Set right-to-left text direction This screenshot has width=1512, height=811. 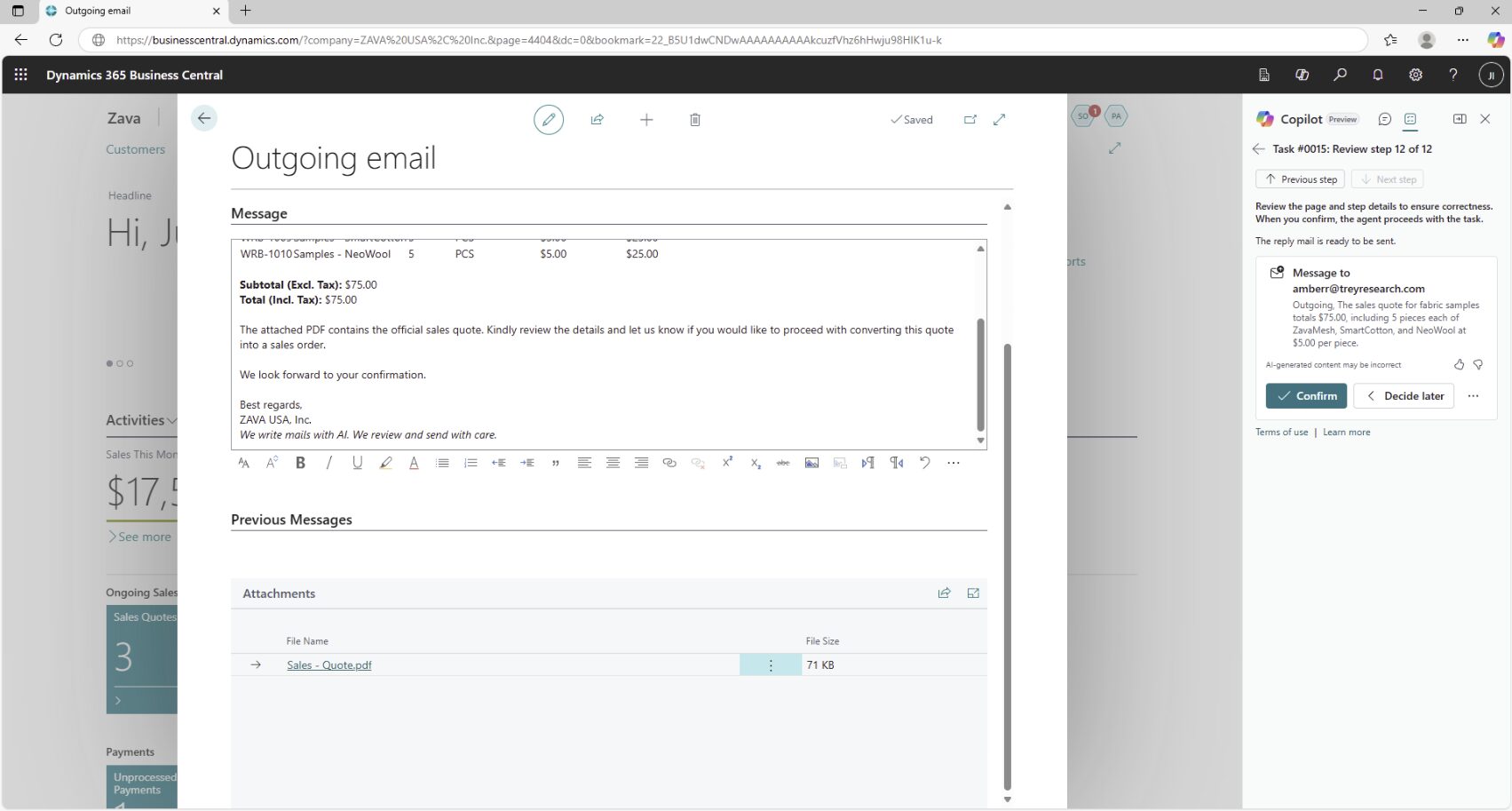click(897, 463)
